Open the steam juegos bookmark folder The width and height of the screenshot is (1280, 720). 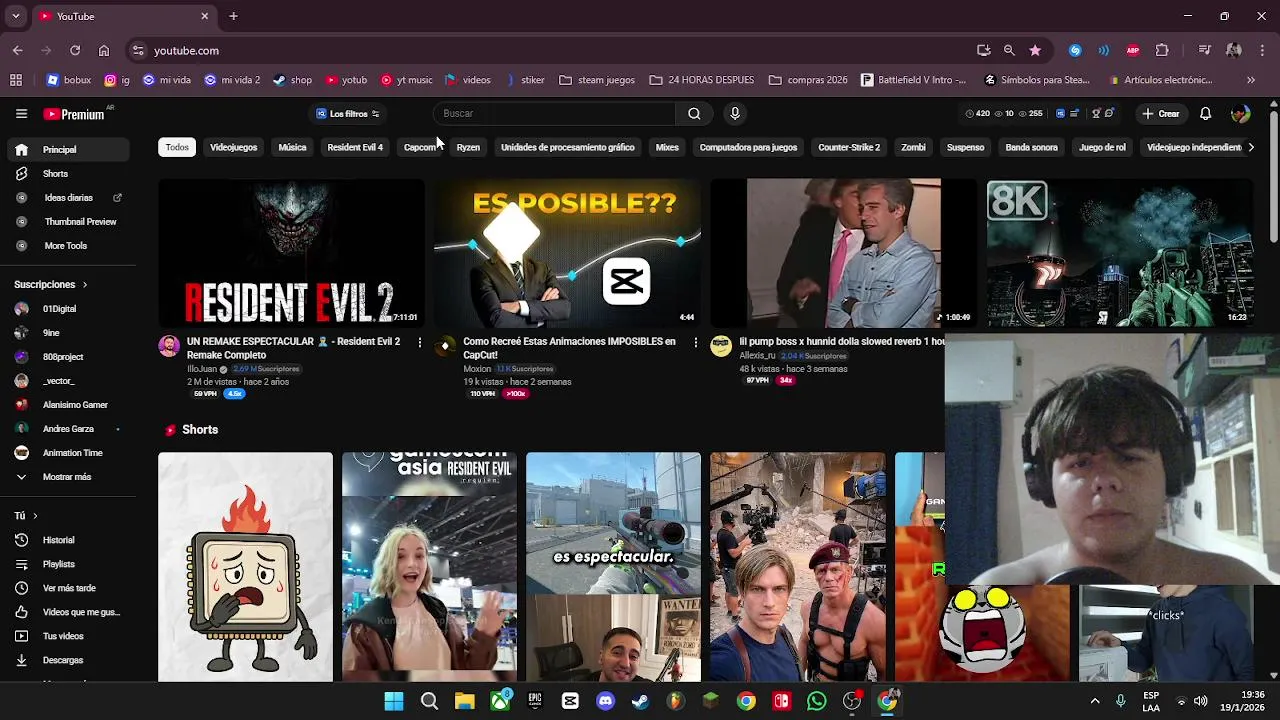(597, 80)
